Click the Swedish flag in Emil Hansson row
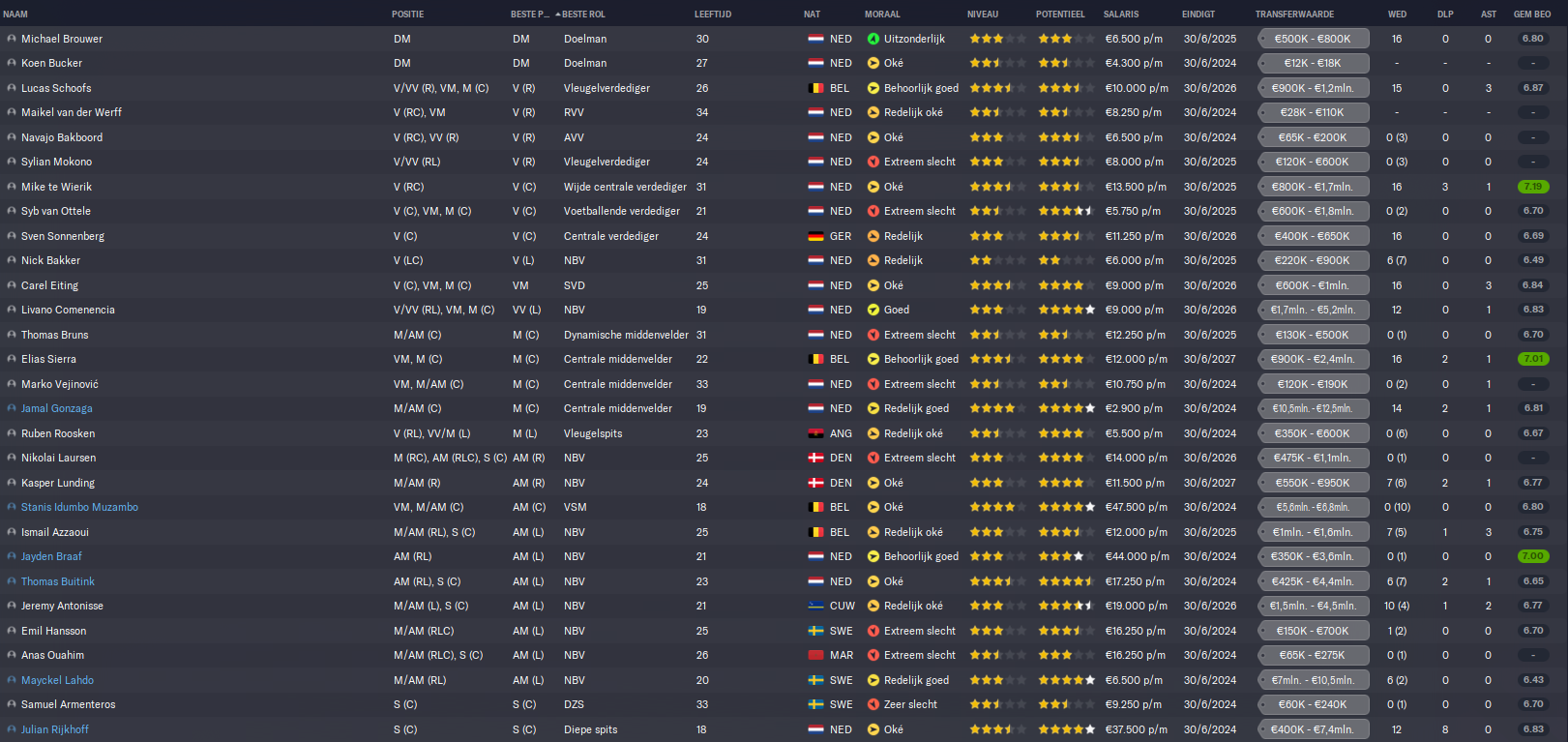Image resolution: width=1568 pixels, height=742 pixels. 815,631
